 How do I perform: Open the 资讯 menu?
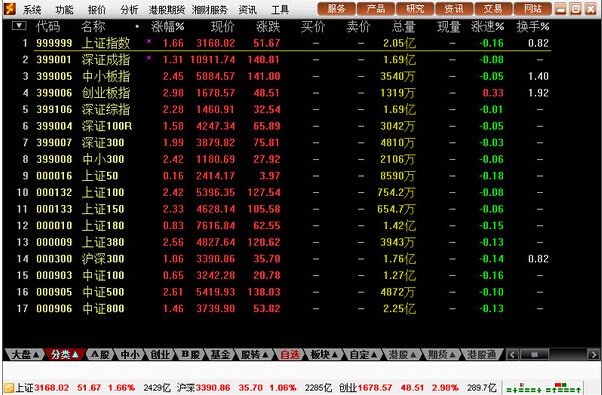coord(247,9)
